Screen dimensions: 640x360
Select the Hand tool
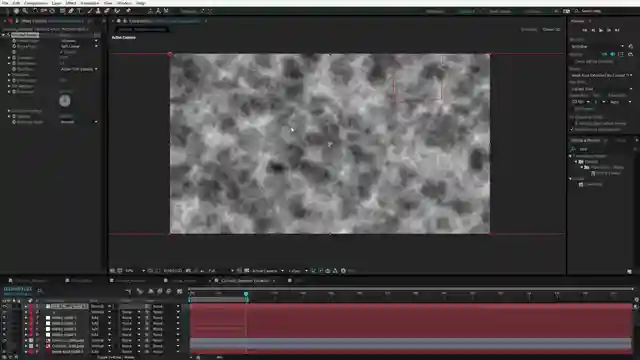(x=16, y=11)
